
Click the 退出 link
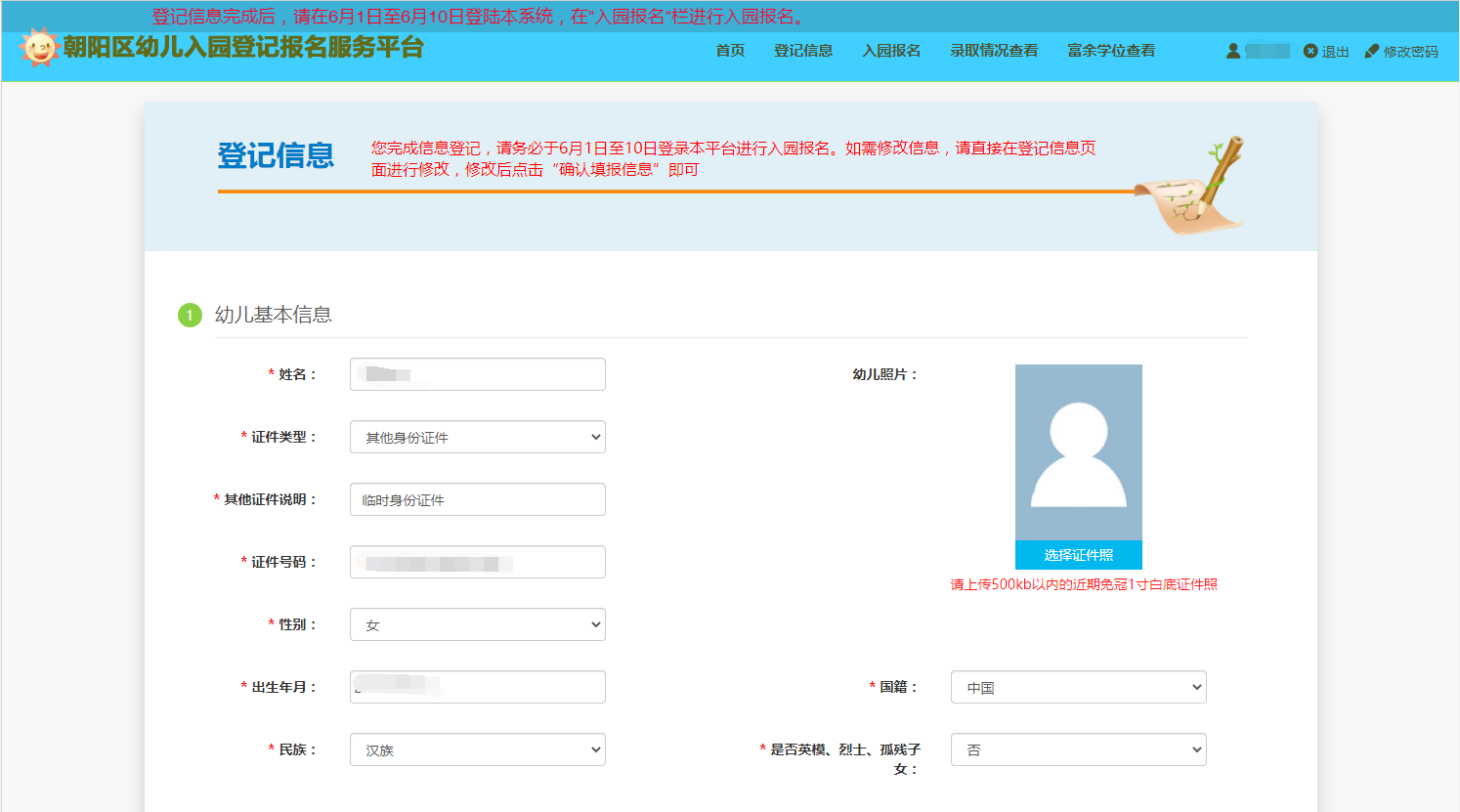pos(1335,52)
